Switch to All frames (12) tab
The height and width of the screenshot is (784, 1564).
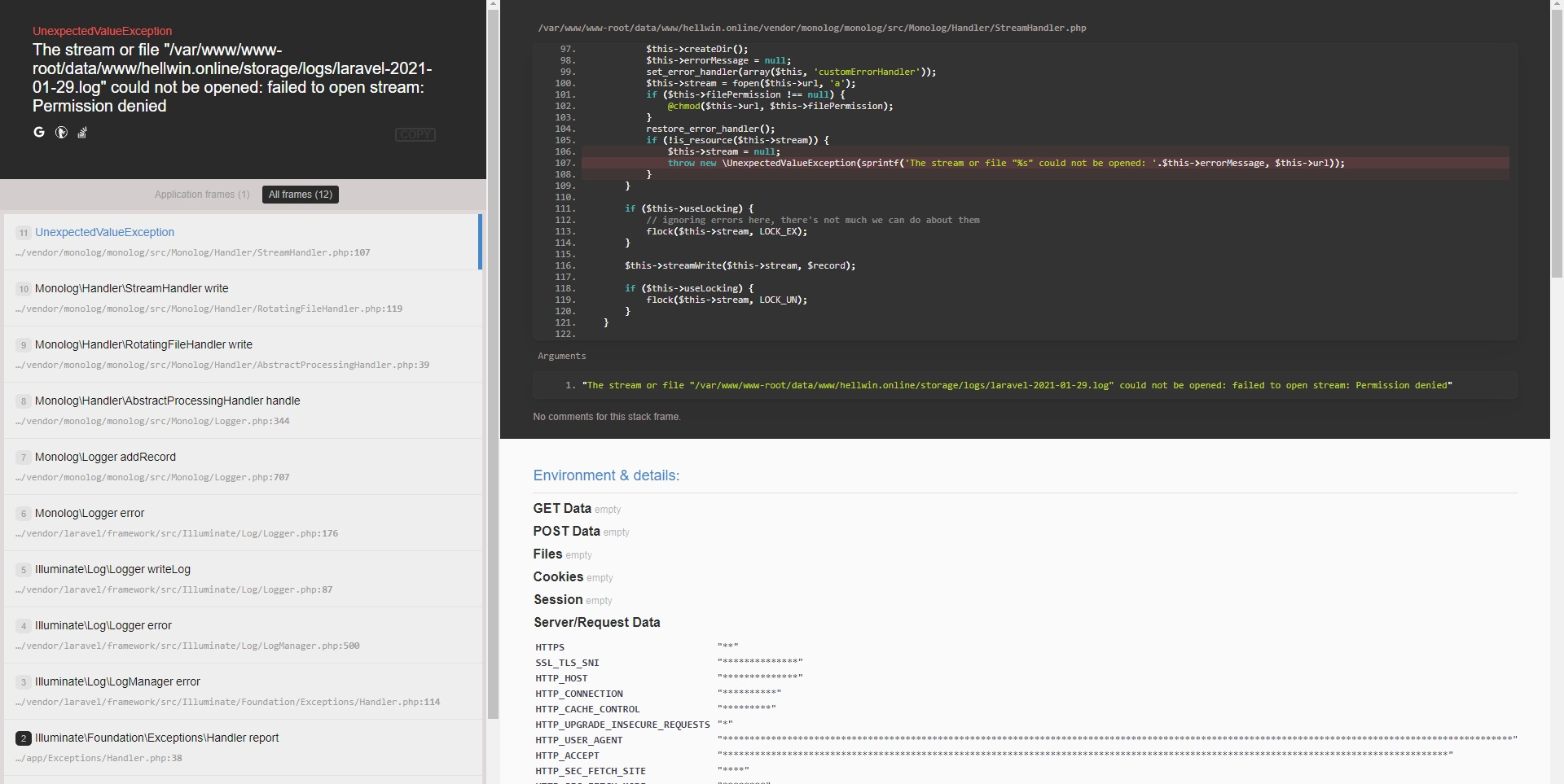click(x=301, y=195)
